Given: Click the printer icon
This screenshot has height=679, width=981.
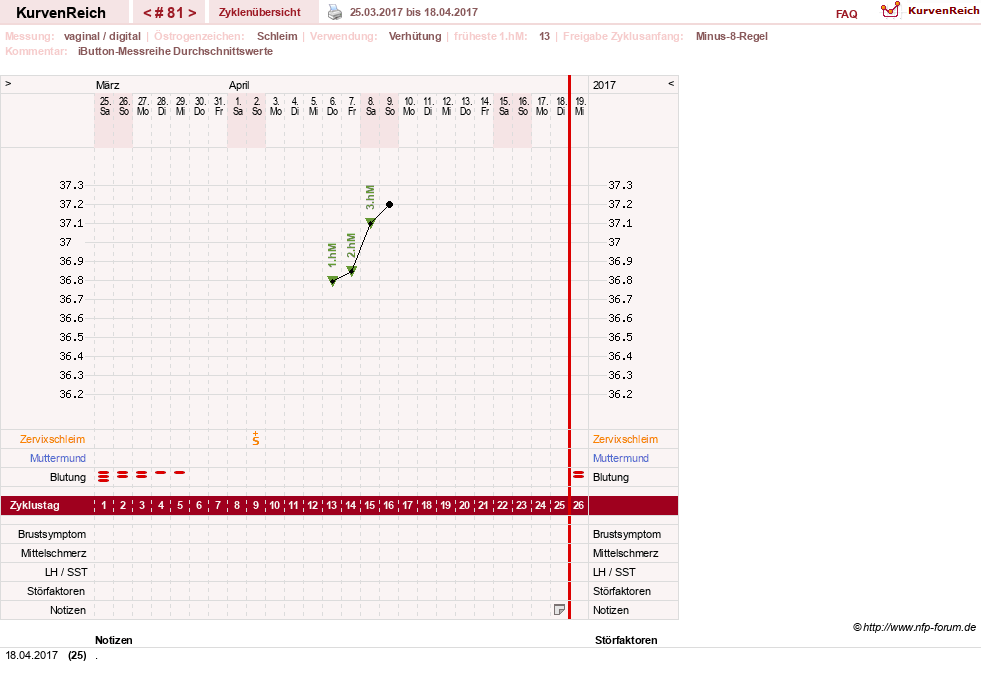Looking at the screenshot, I should coord(335,12).
